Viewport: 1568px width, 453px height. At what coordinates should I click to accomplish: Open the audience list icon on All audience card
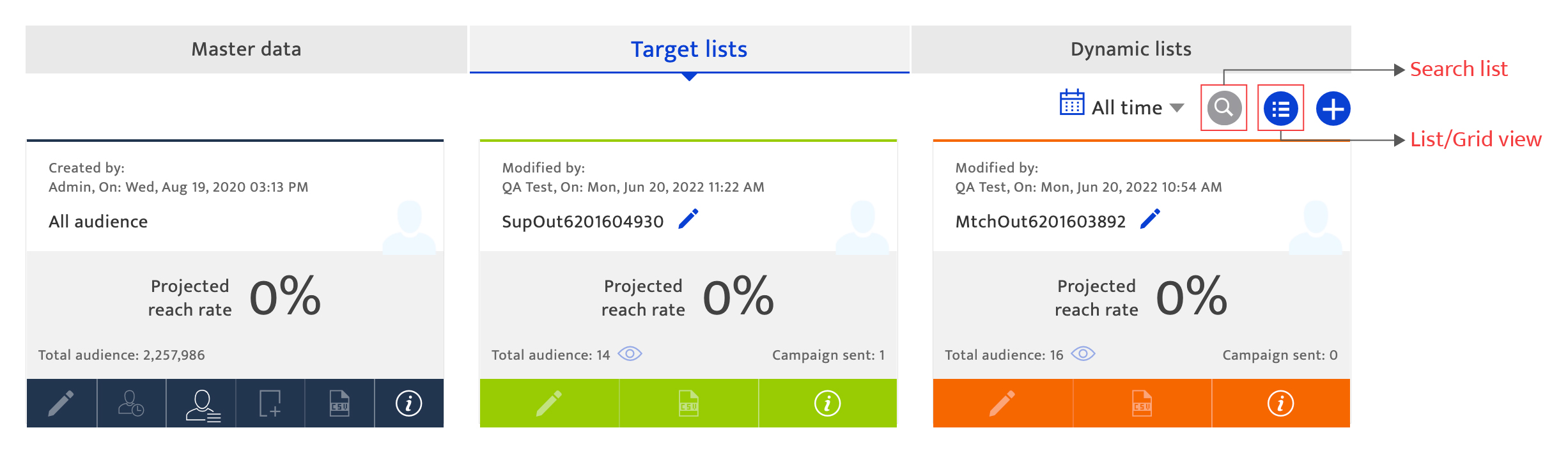click(202, 403)
